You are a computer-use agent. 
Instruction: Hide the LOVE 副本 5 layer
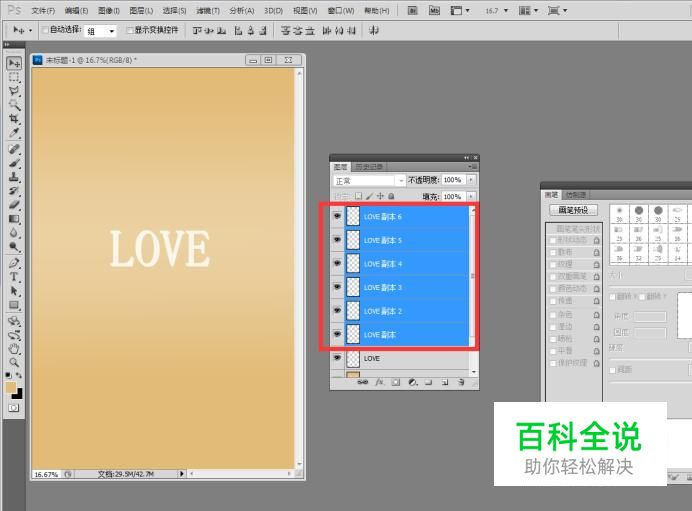coord(338,240)
